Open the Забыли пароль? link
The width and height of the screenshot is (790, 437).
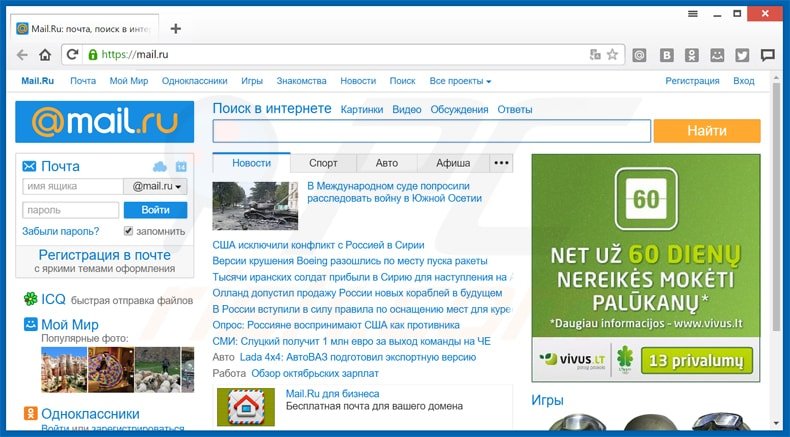click(60, 231)
